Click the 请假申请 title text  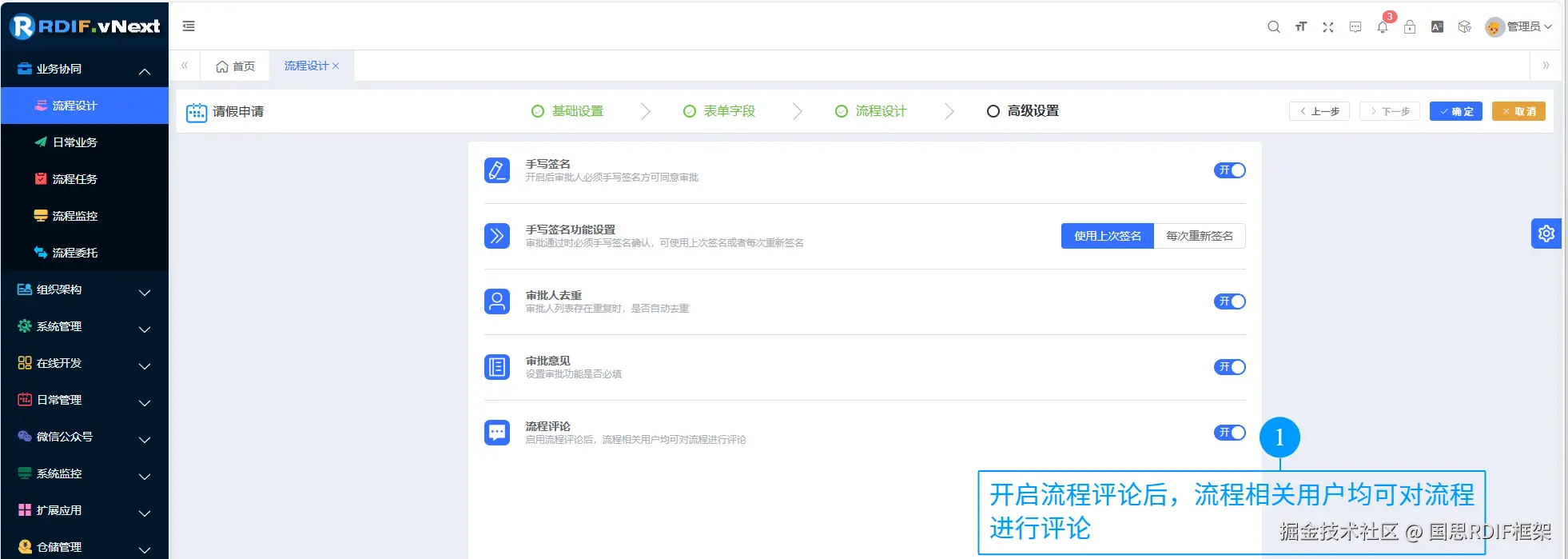(238, 112)
